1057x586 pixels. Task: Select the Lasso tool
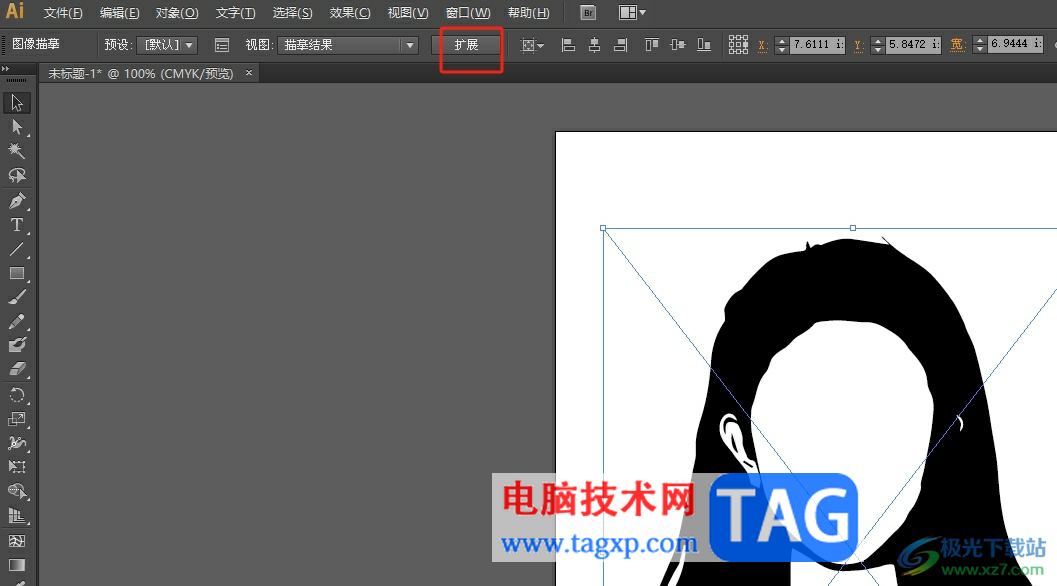(x=17, y=175)
